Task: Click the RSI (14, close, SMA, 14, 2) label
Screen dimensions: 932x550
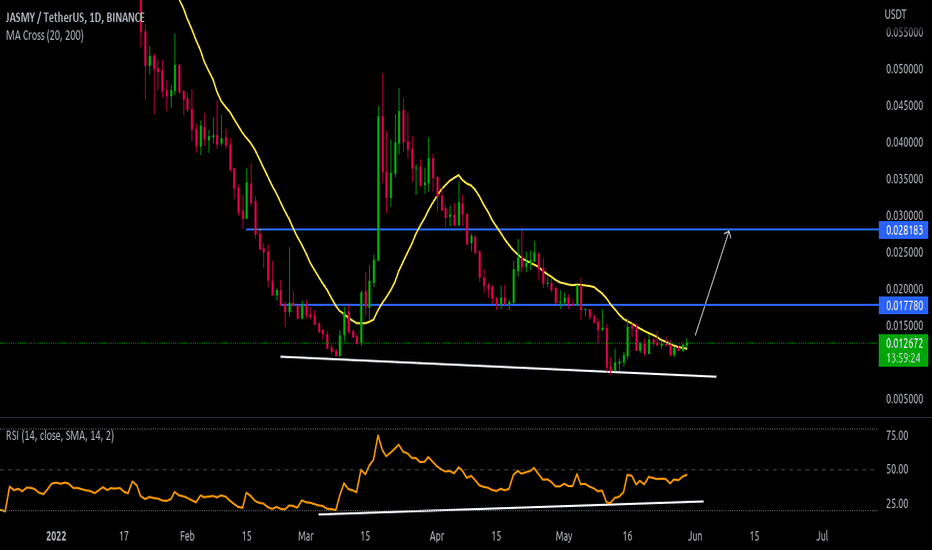Action: pyautogui.click(x=59, y=436)
